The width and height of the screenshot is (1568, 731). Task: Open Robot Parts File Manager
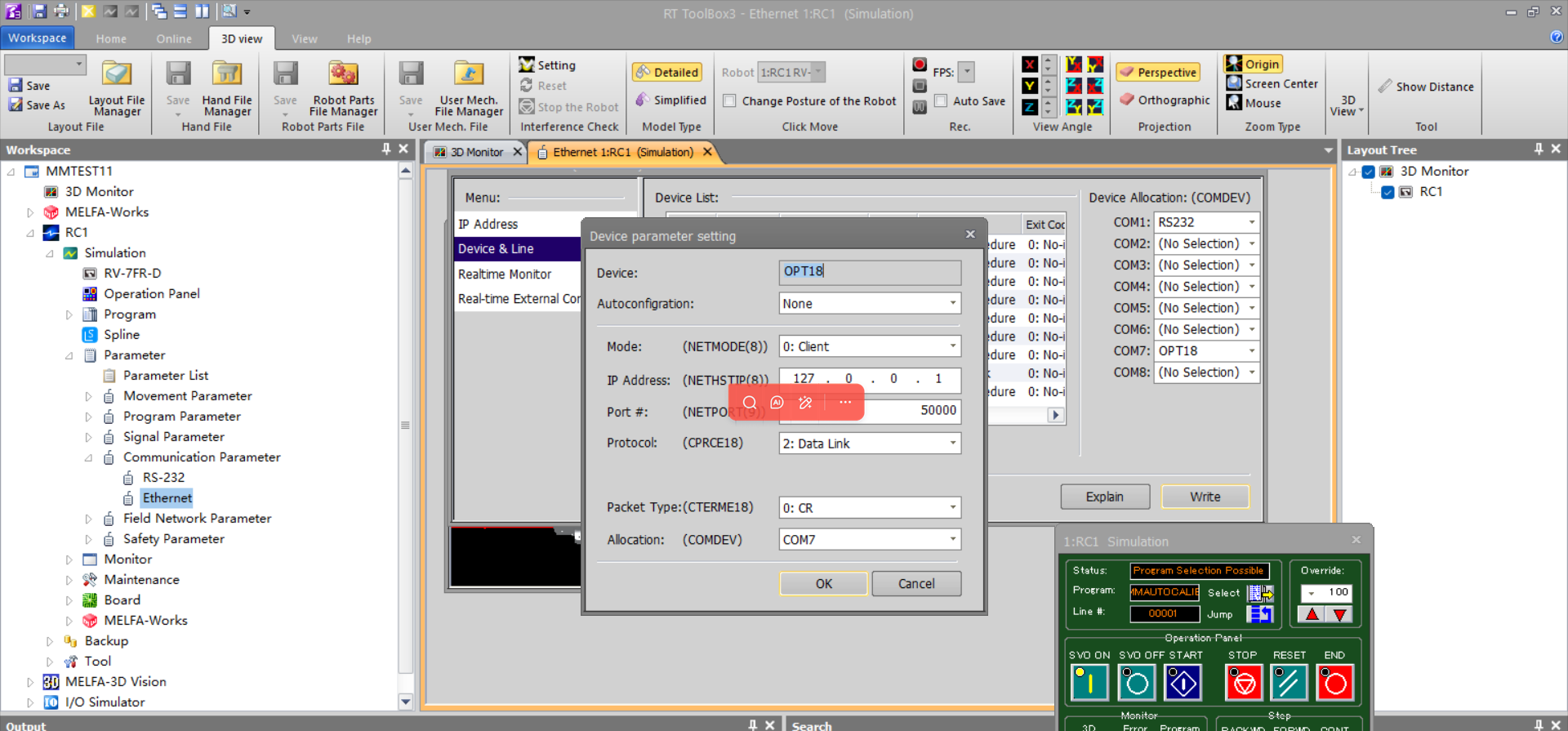pos(343,88)
